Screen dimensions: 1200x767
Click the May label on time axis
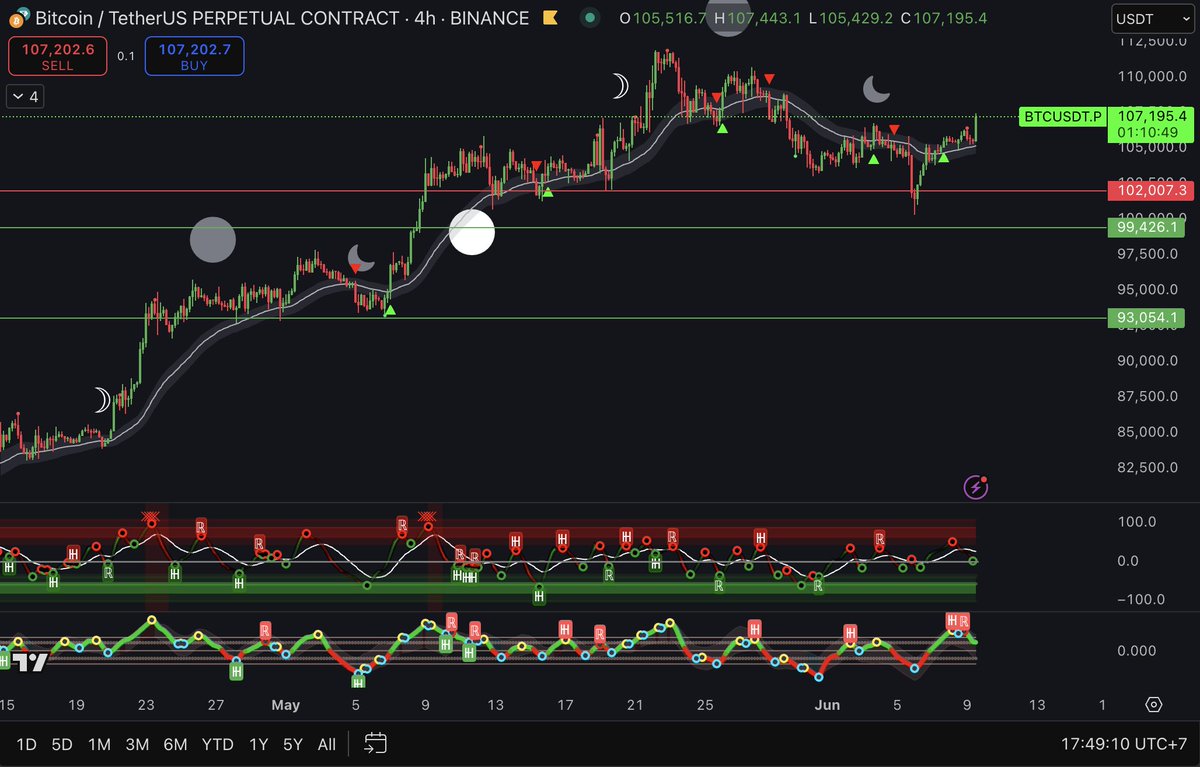285,705
